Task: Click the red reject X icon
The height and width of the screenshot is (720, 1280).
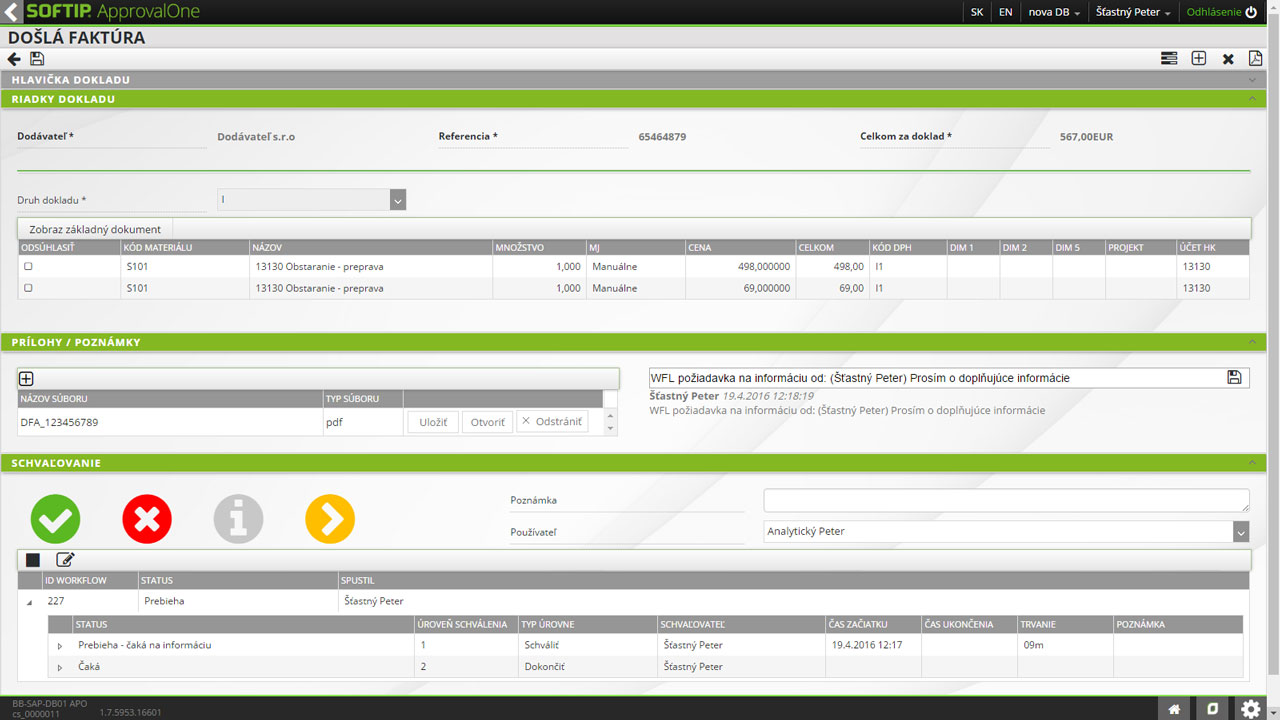Action: [147, 519]
